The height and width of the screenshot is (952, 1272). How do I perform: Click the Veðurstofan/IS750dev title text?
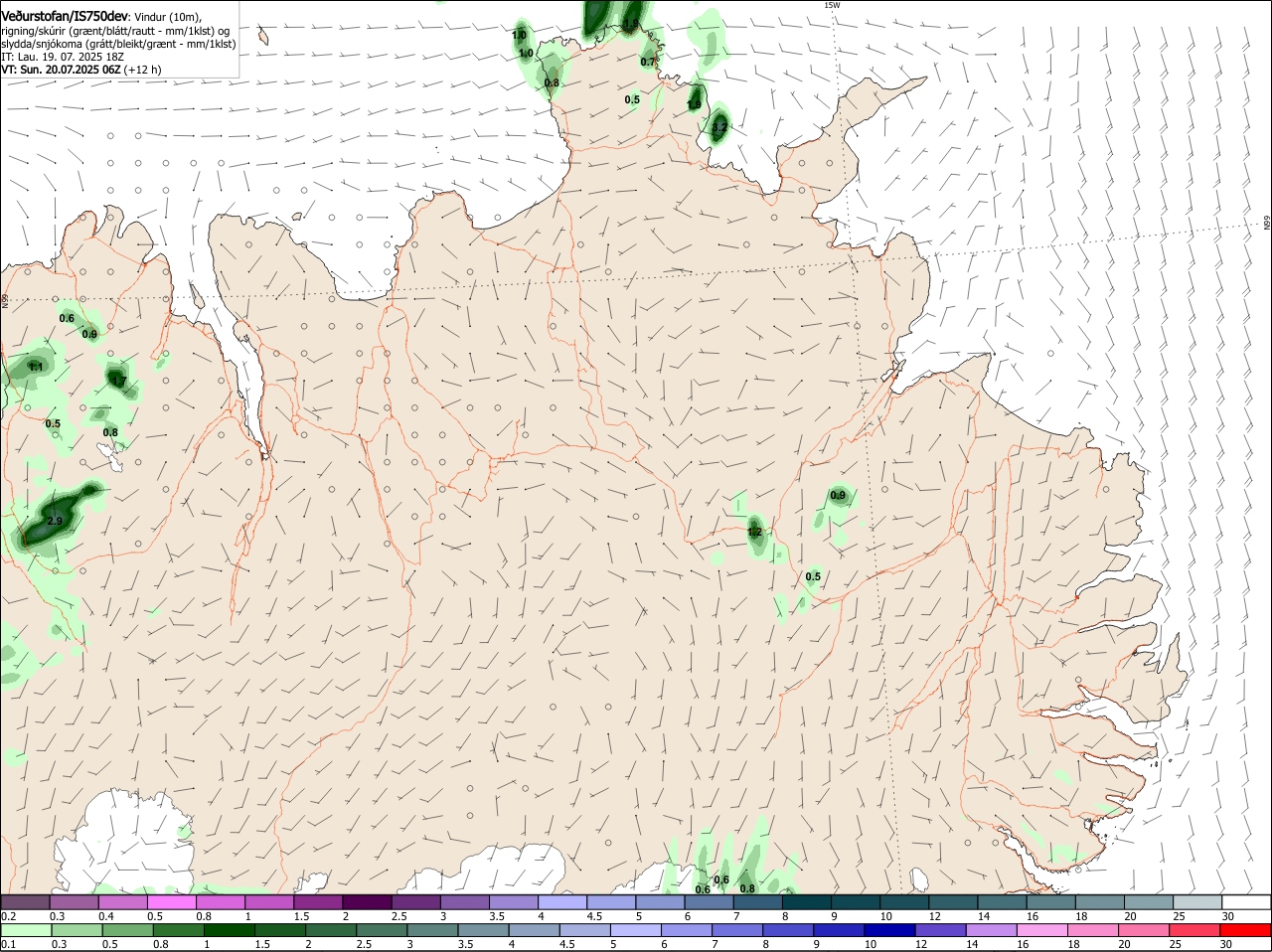65,17
